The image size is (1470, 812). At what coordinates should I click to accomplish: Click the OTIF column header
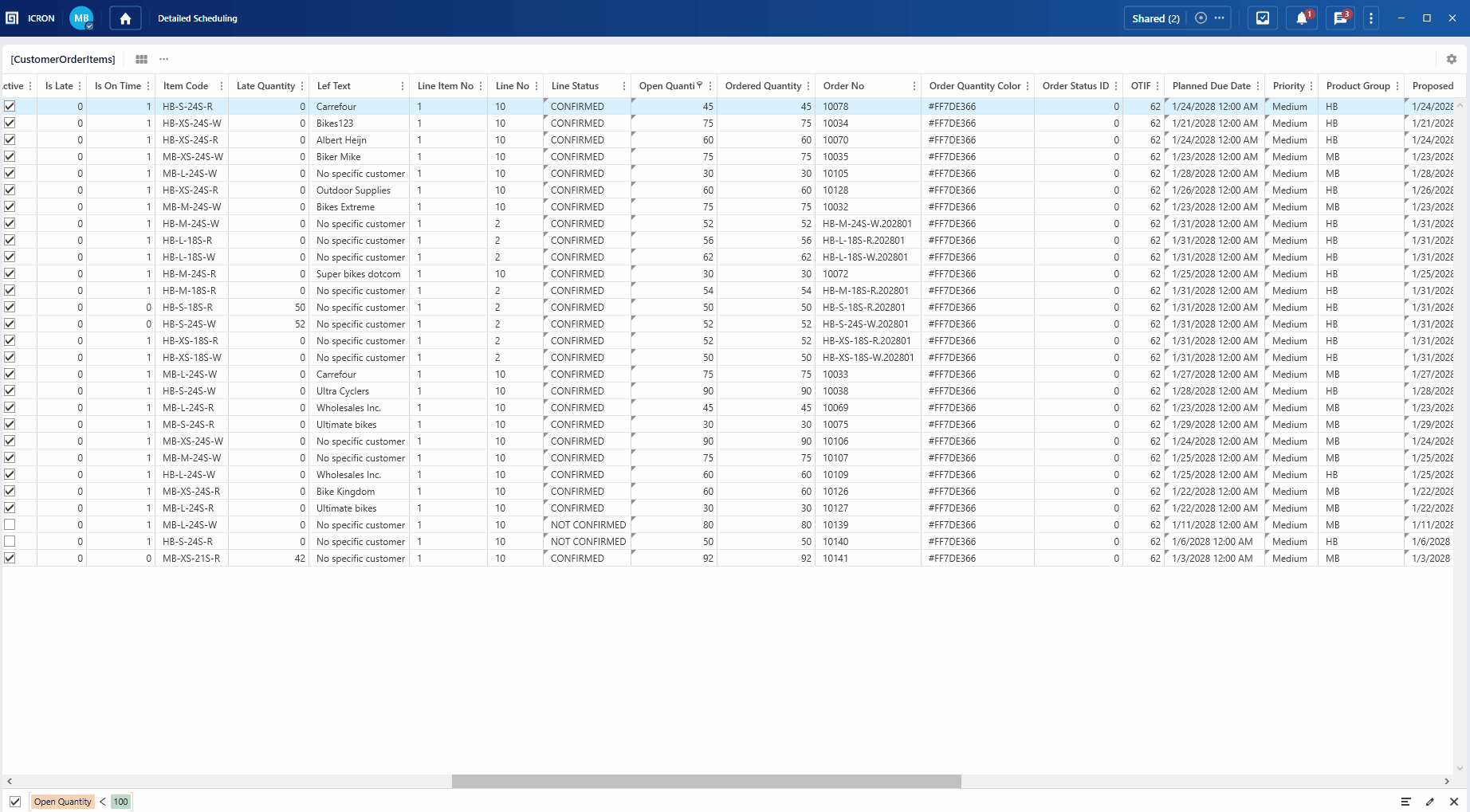pyautogui.click(x=1141, y=86)
